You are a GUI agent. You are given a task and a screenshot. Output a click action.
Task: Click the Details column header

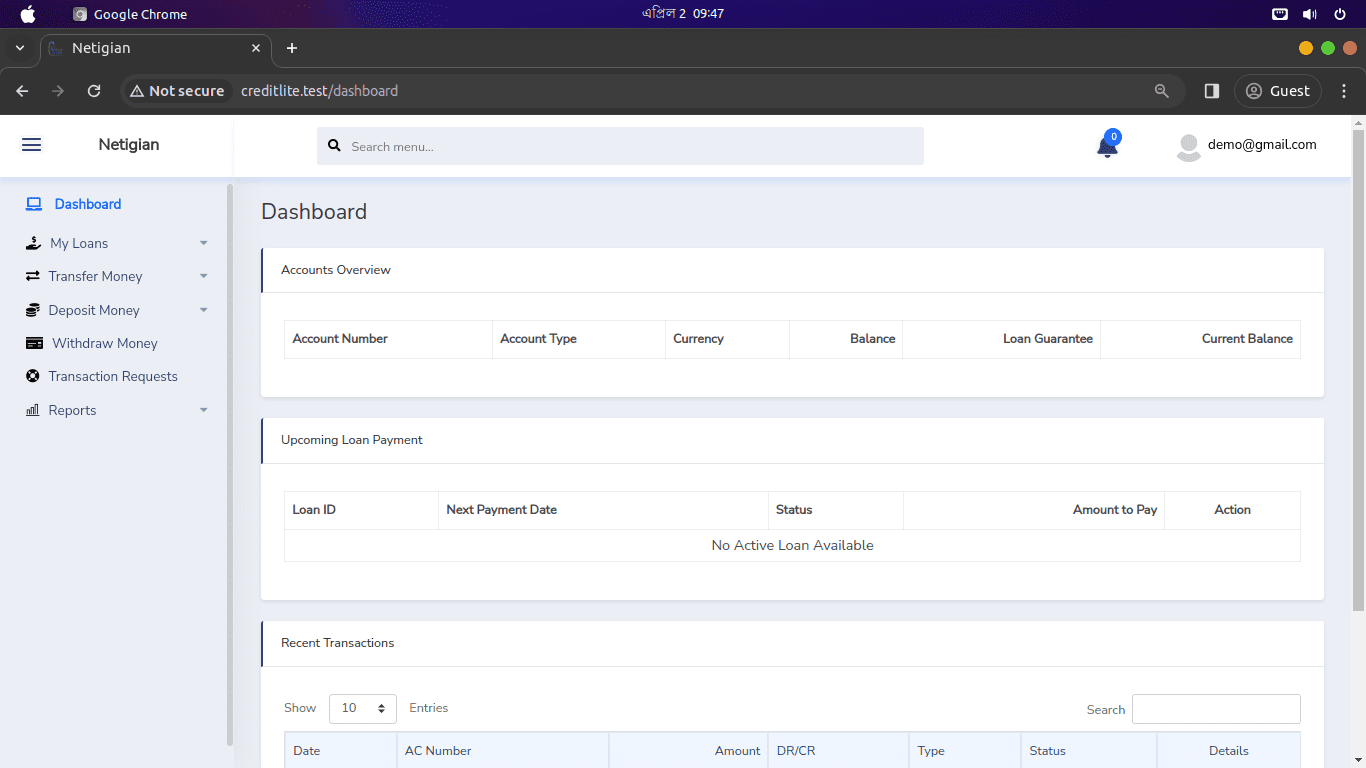1229,751
